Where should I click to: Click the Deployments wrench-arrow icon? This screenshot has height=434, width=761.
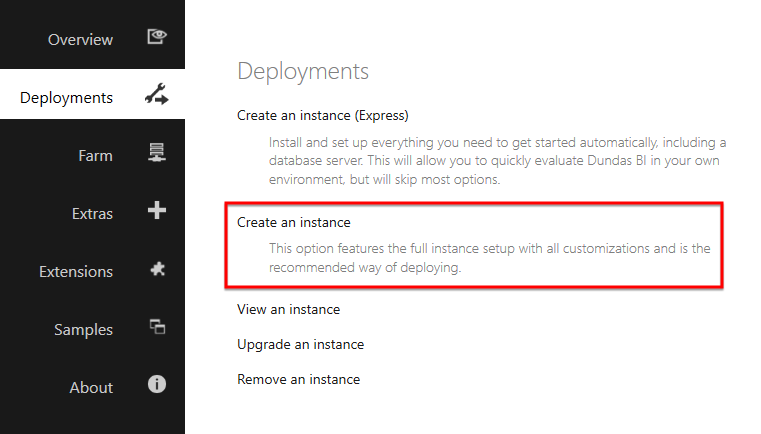coord(157,94)
